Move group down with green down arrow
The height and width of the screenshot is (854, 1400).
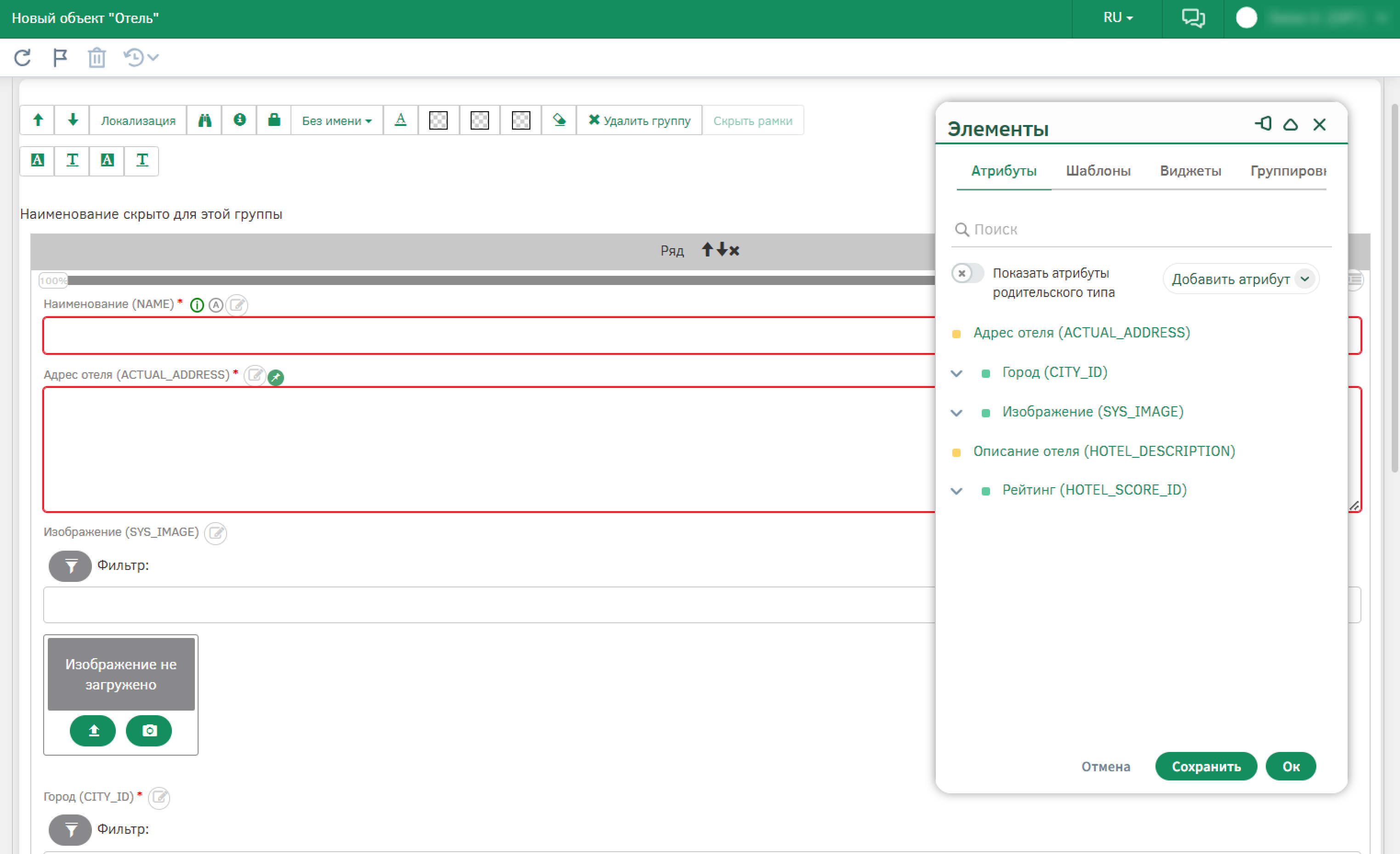(72, 120)
